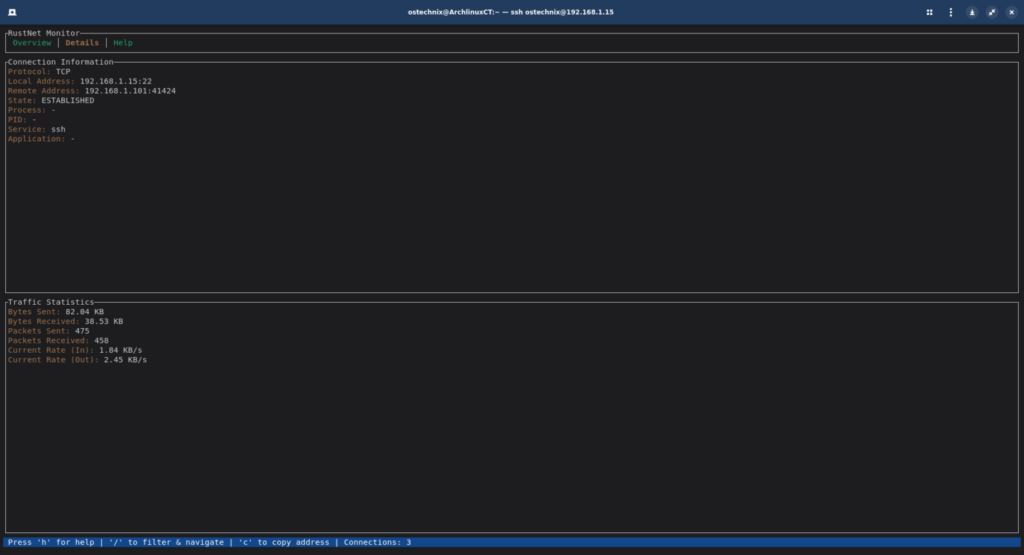
Task: Switch to the Overview tab
Action: pyautogui.click(x=32, y=43)
